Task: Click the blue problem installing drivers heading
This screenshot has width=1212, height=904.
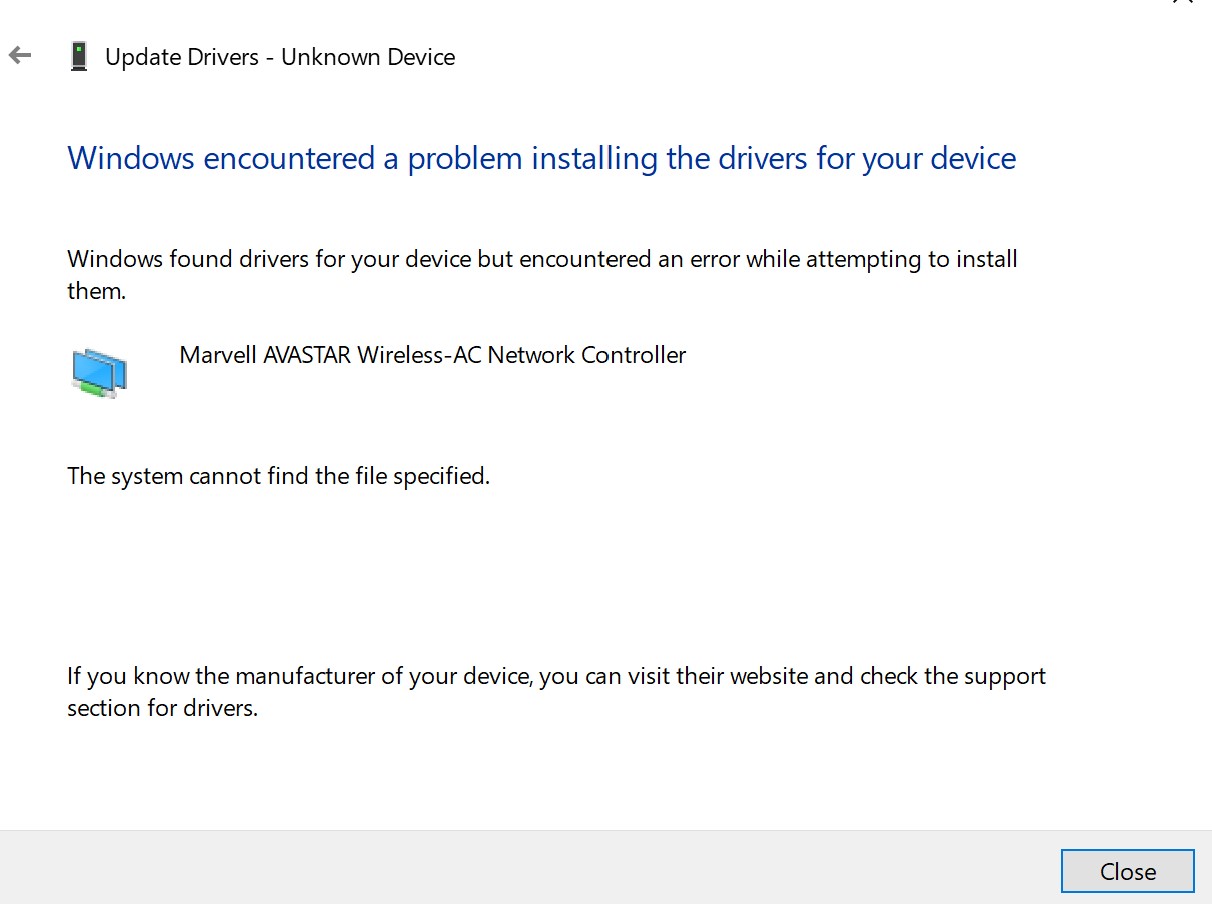Action: [x=541, y=158]
